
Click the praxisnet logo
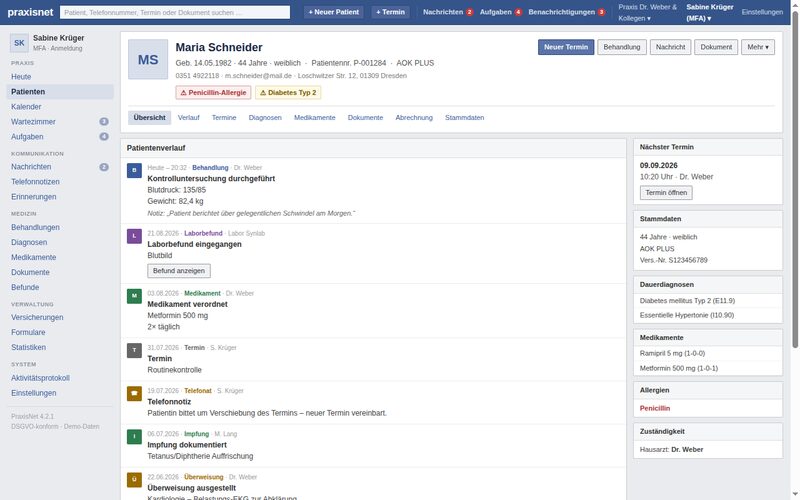pyautogui.click(x=31, y=12)
